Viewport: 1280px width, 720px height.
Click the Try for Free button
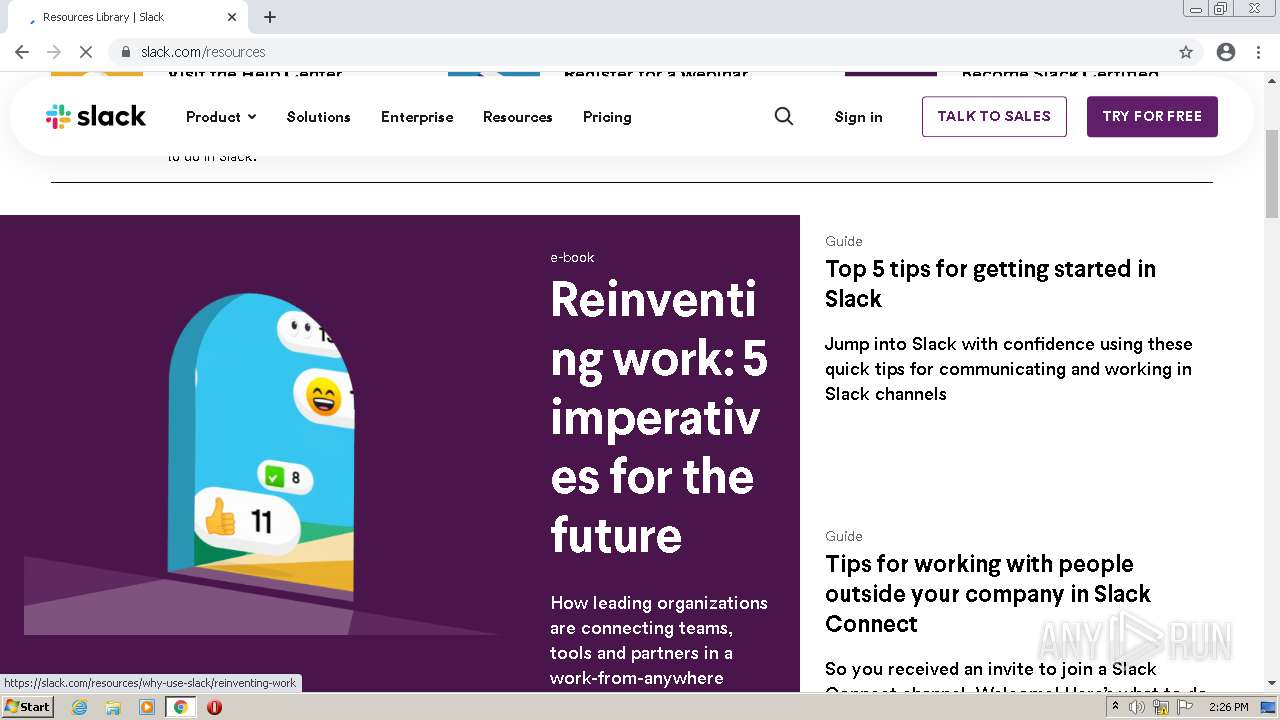(1152, 117)
